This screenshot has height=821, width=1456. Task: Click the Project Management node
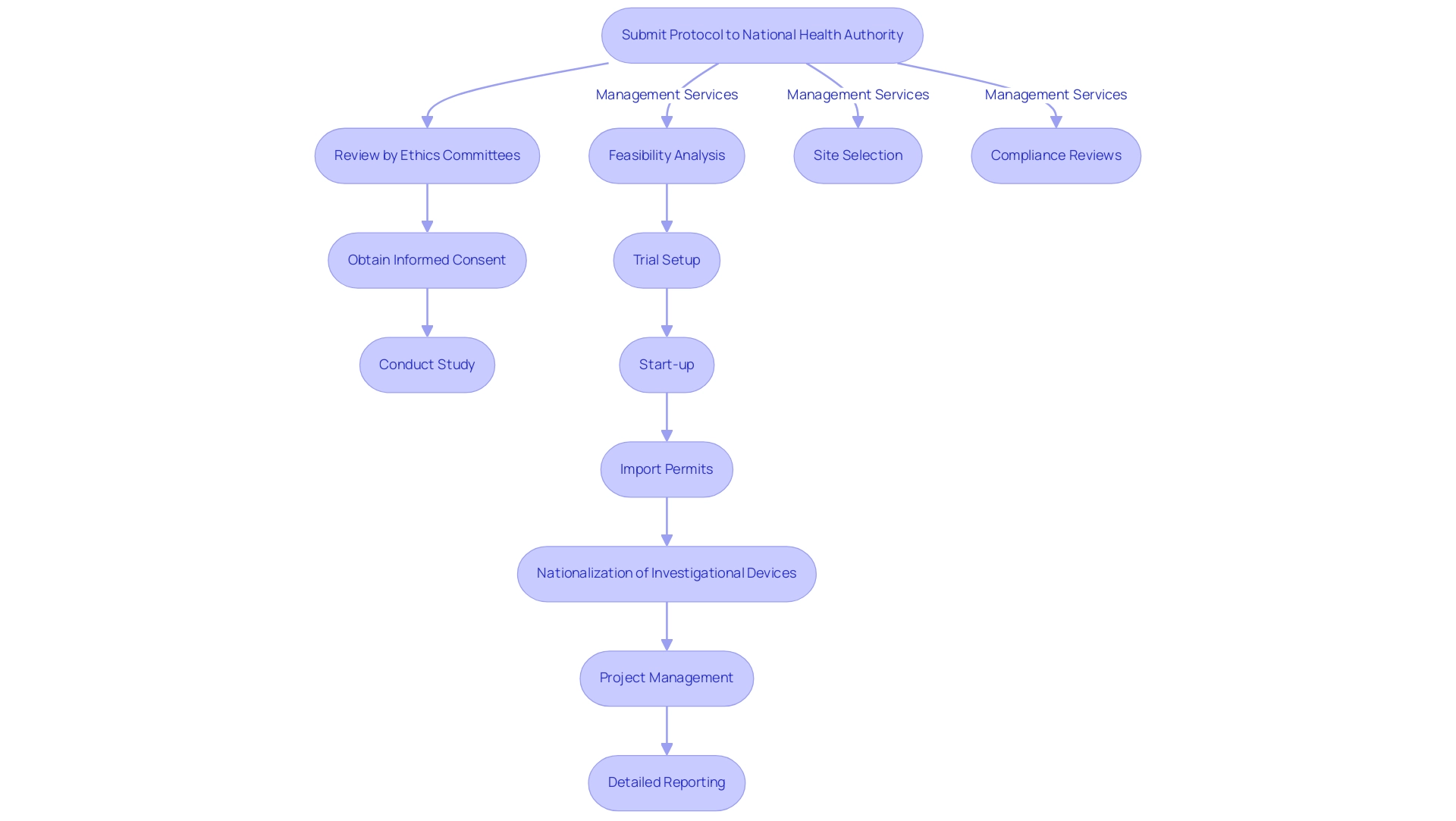point(666,677)
